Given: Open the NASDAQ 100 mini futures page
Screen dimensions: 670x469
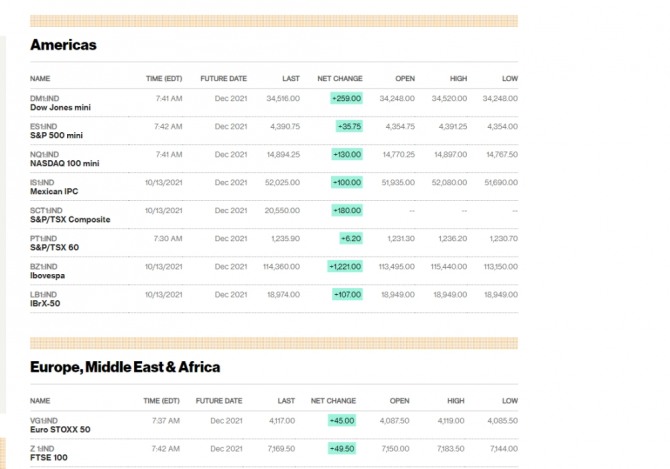Looking at the screenshot, I should point(65,163).
